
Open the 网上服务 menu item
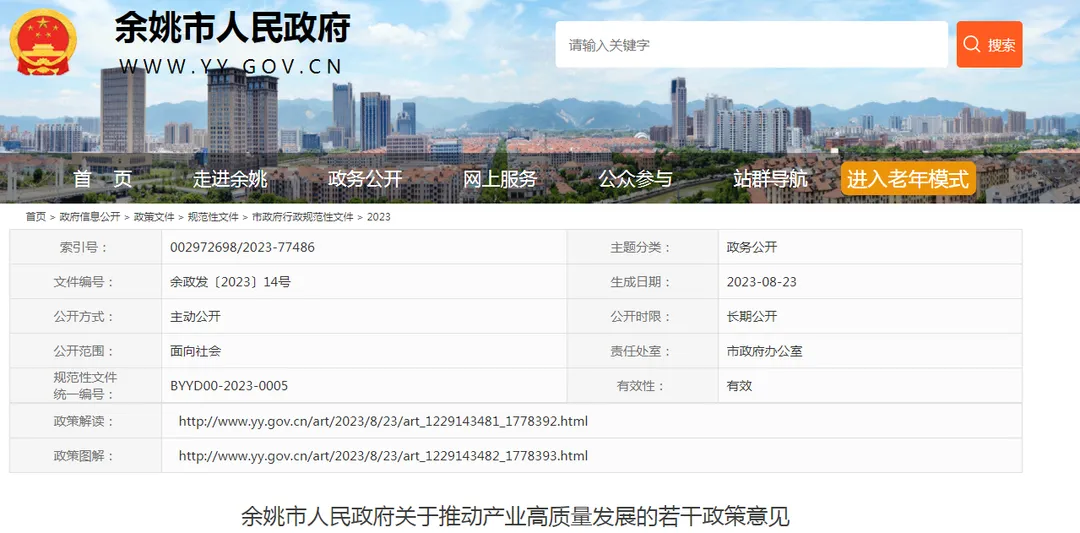click(500, 179)
